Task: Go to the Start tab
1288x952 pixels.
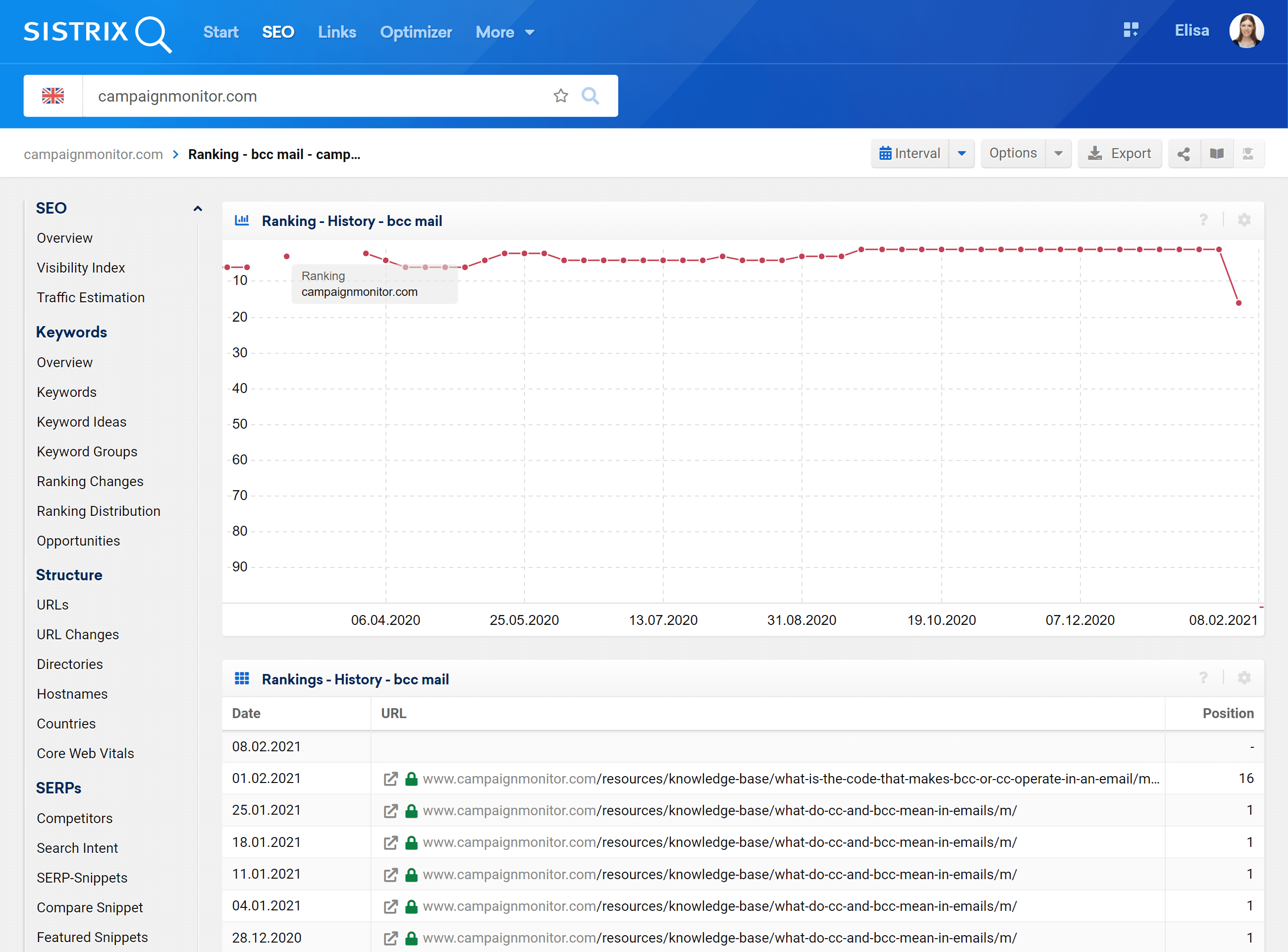Action: [220, 32]
